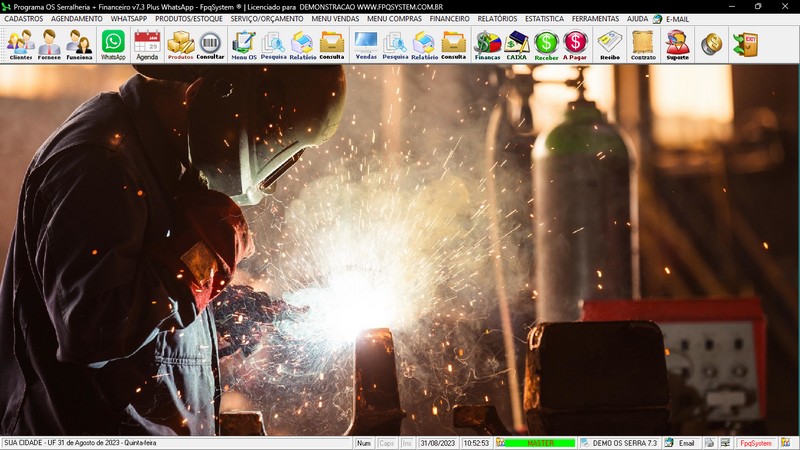This screenshot has width=800, height=450.
Task: Open the FERRAMENTAS menu
Action: pyautogui.click(x=595, y=19)
